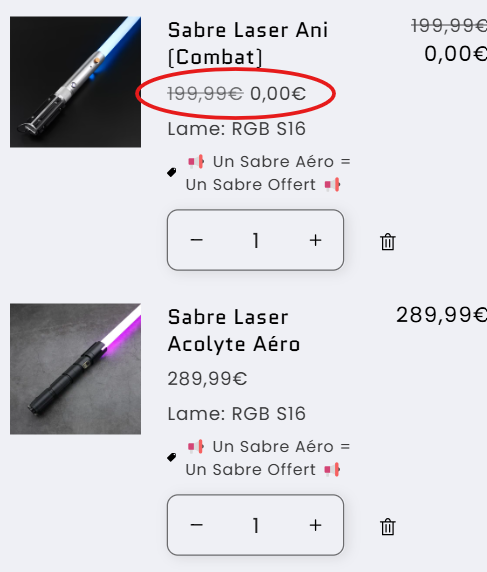
Task: Click quantity field of Acolyte Aéro saber
Action: pos(256,525)
